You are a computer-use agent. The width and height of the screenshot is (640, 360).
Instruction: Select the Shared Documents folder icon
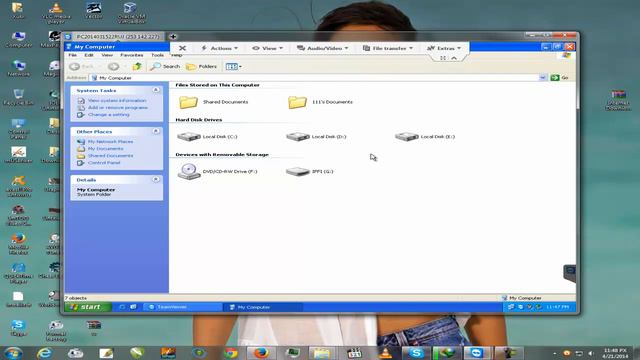tap(188, 102)
